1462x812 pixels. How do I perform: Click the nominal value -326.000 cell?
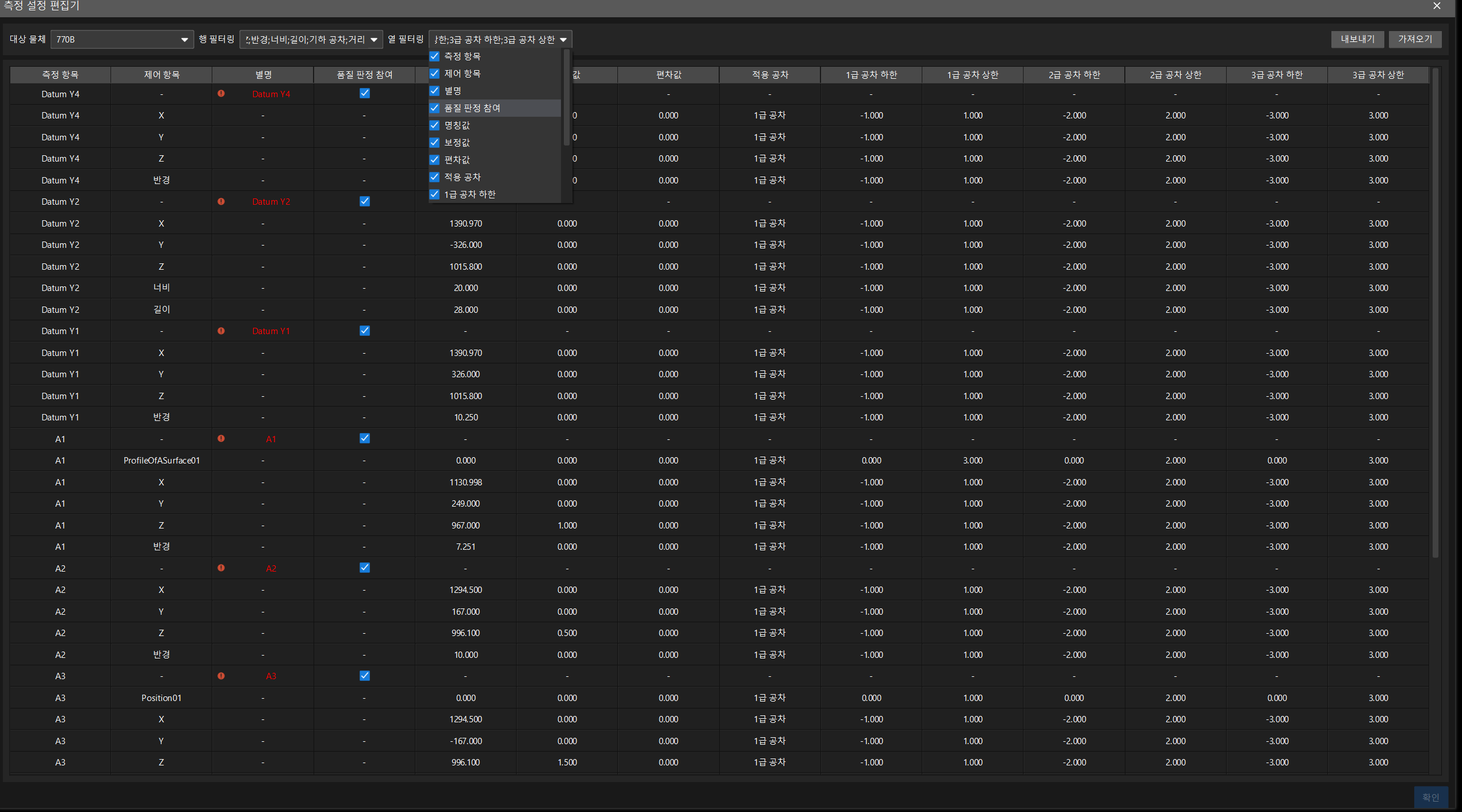coord(466,245)
